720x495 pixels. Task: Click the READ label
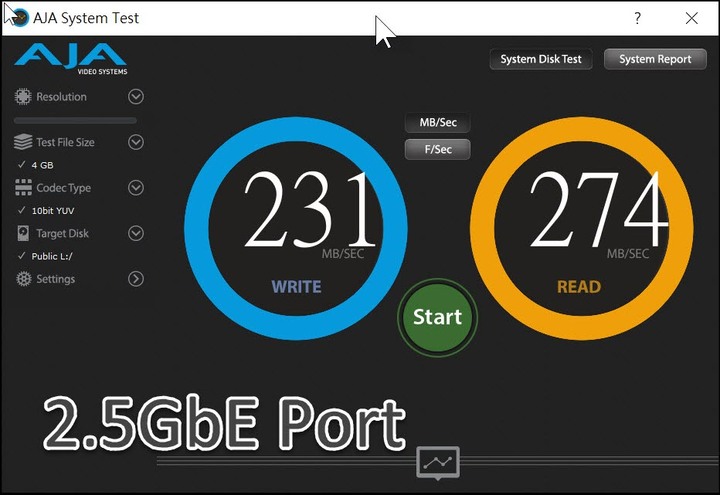[579, 287]
